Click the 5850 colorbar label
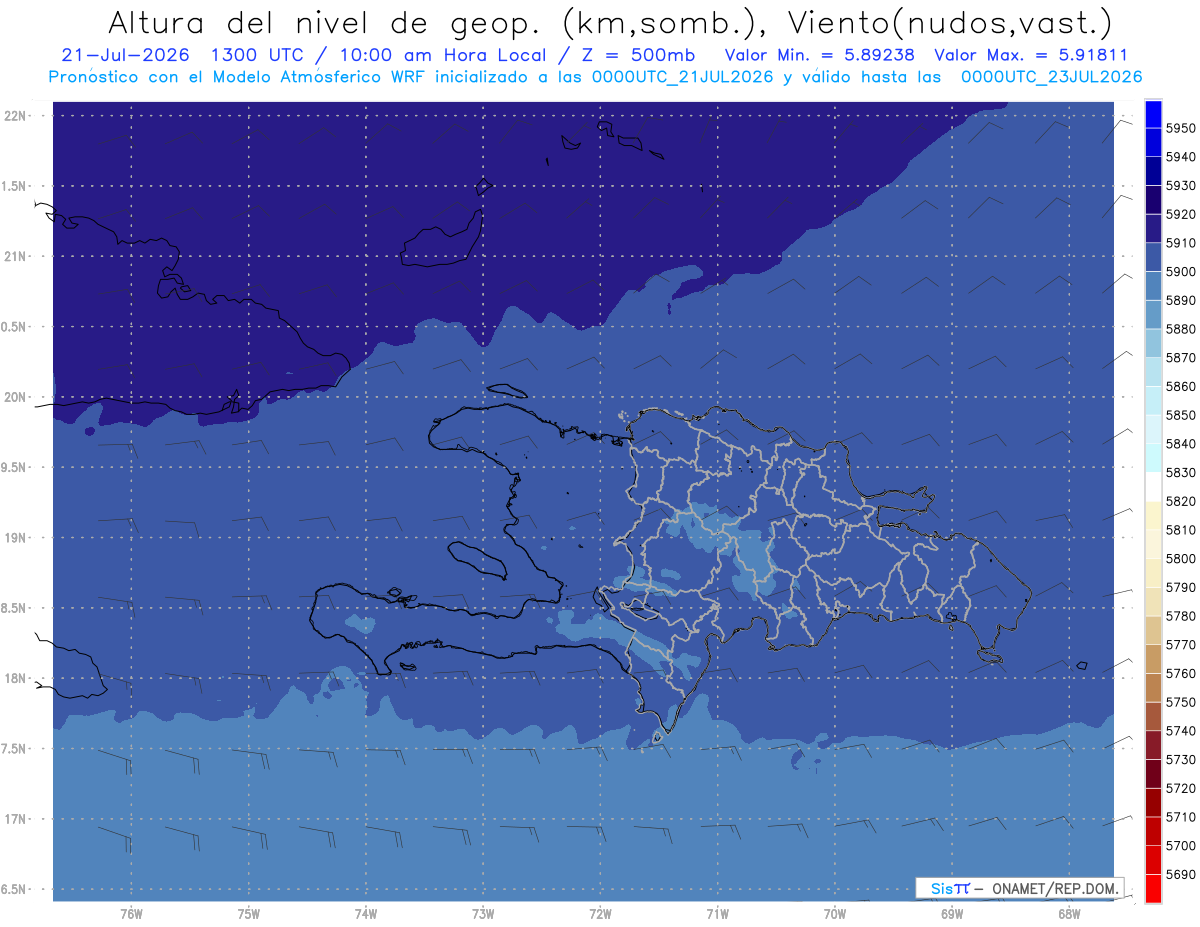This screenshot has height=927, width=1200. pyautogui.click(x=1181, y=415)
